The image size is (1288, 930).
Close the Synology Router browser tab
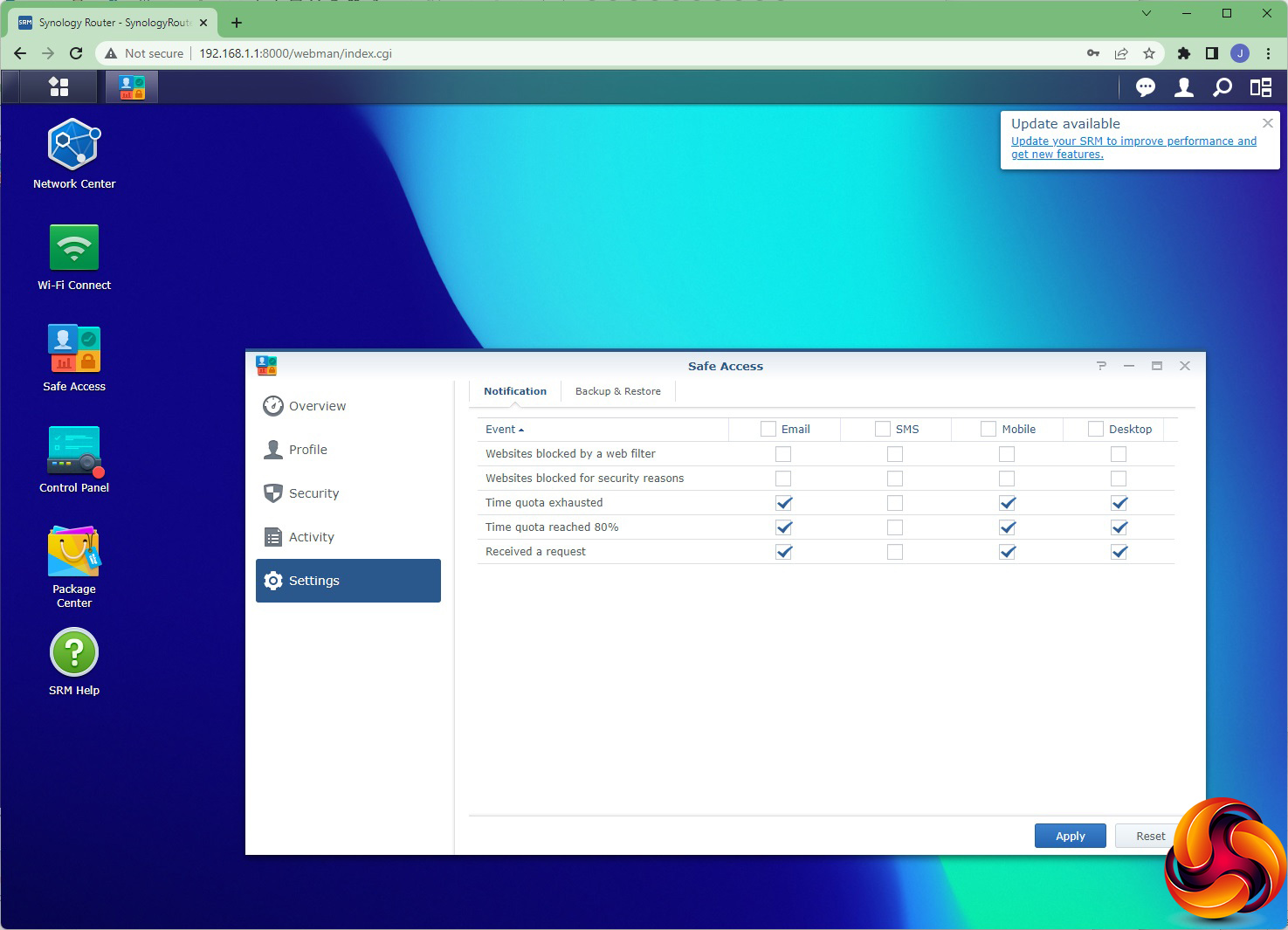pyautogui.click(x=203, y=23)
